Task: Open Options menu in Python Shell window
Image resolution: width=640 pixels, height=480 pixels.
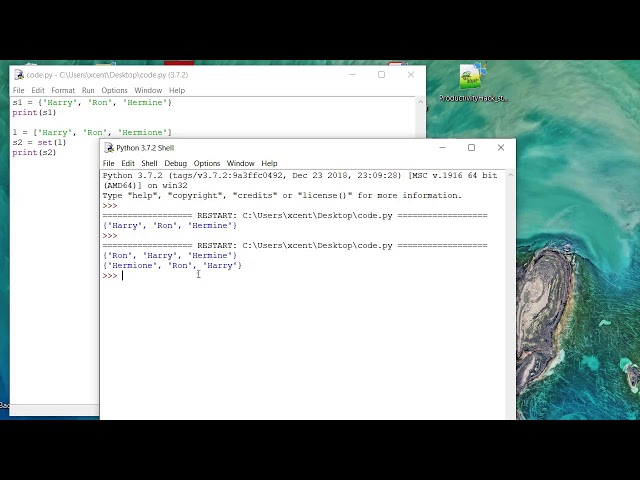Action: (x=207, y=163)
